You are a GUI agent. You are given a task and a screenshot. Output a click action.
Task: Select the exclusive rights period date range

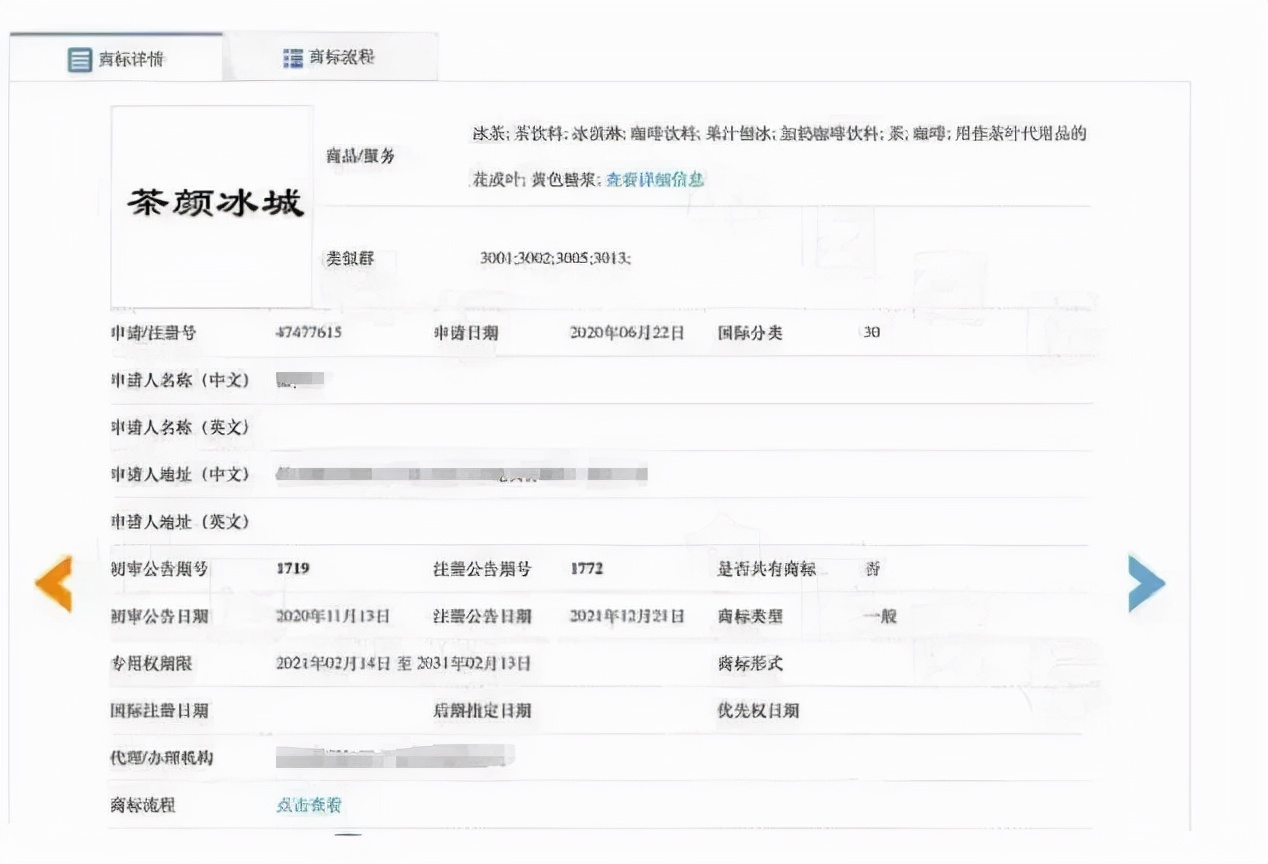pos(403,663)
